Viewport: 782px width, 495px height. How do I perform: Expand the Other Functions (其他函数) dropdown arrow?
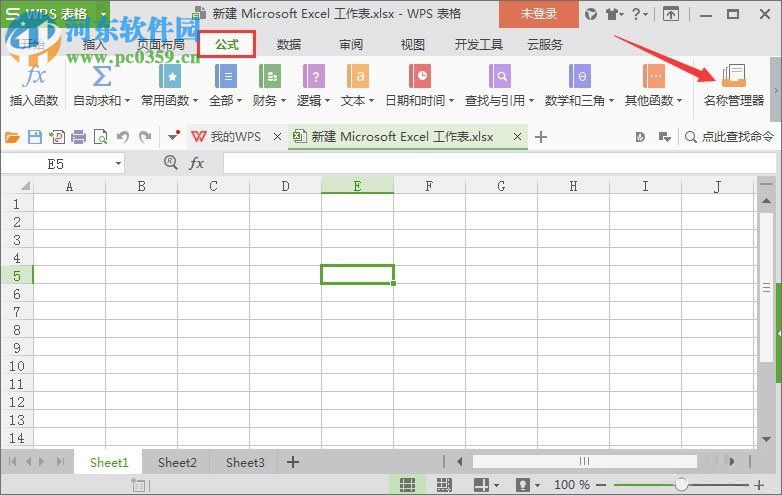[679, 101]
